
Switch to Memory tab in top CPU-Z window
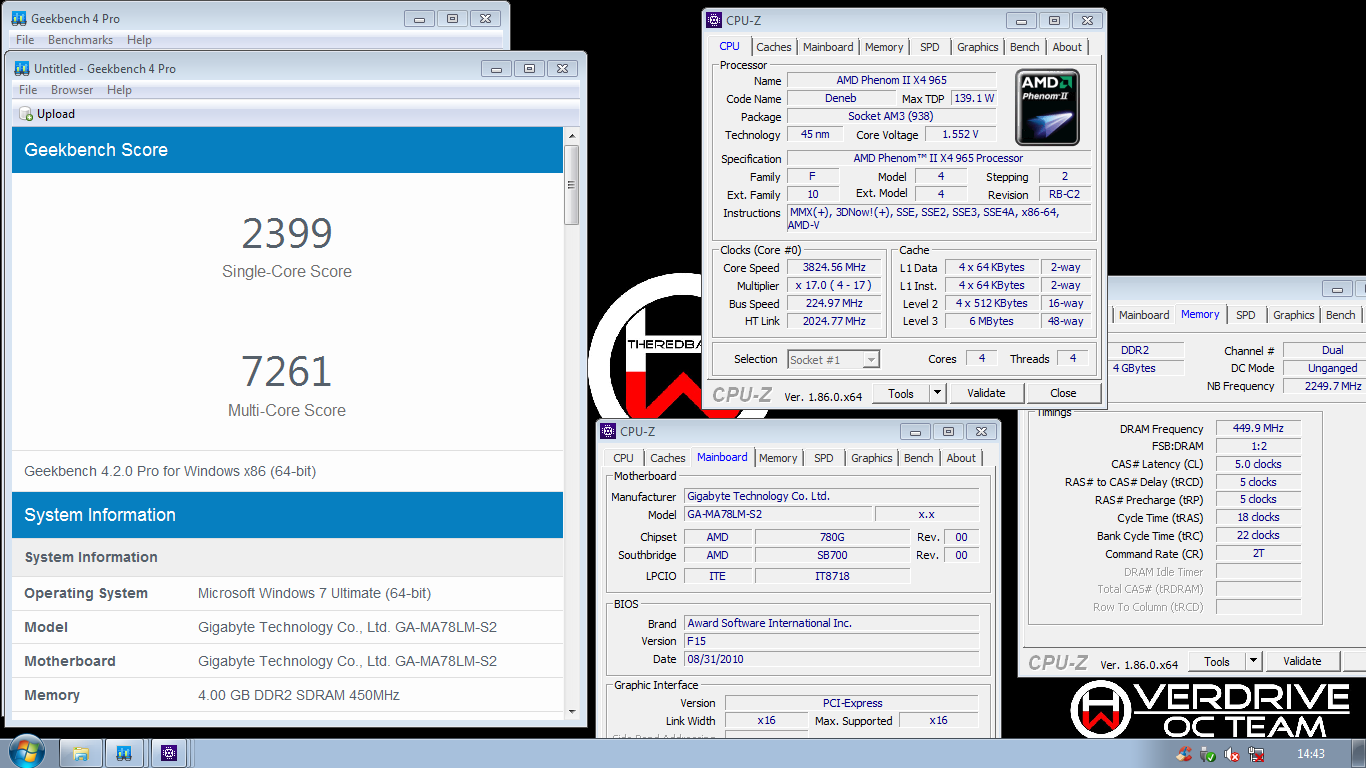tap(884, 47)
